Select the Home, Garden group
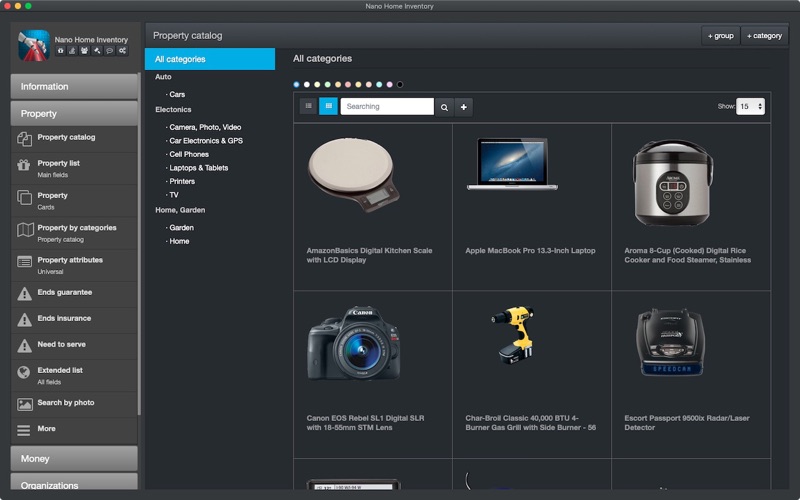The height and width of the screenshot is (500, 800). tap(180, 210)
